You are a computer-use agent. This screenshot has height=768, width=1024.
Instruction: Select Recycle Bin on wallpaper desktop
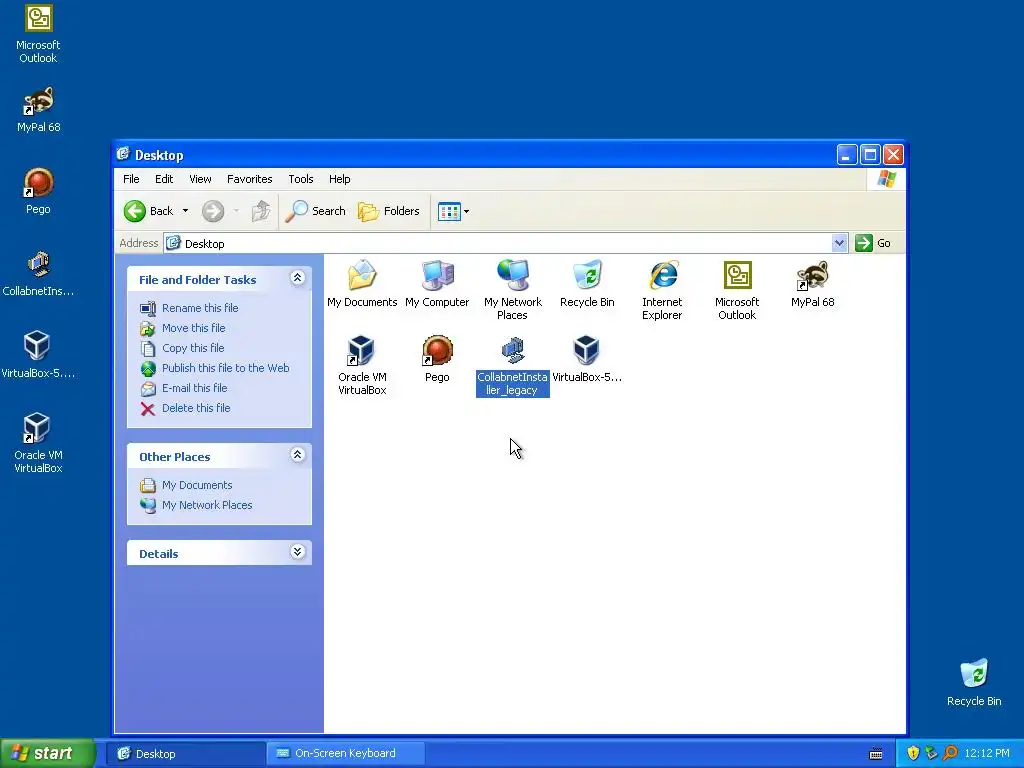(974, 682)
